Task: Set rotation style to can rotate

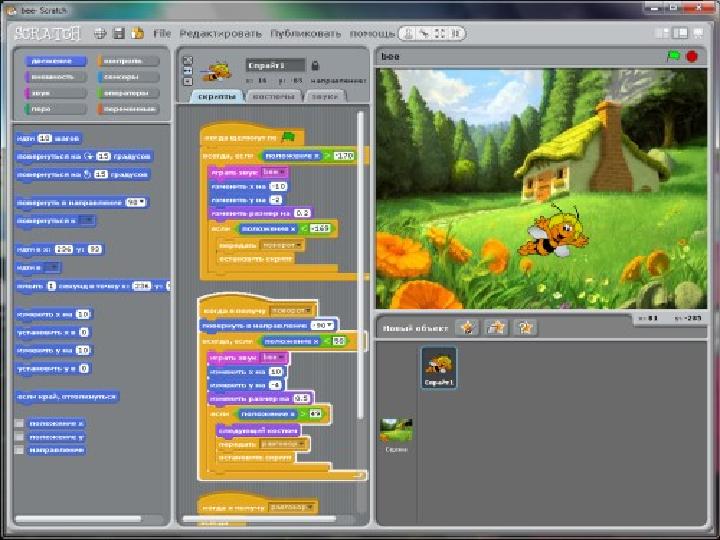Action: [188, 60]
